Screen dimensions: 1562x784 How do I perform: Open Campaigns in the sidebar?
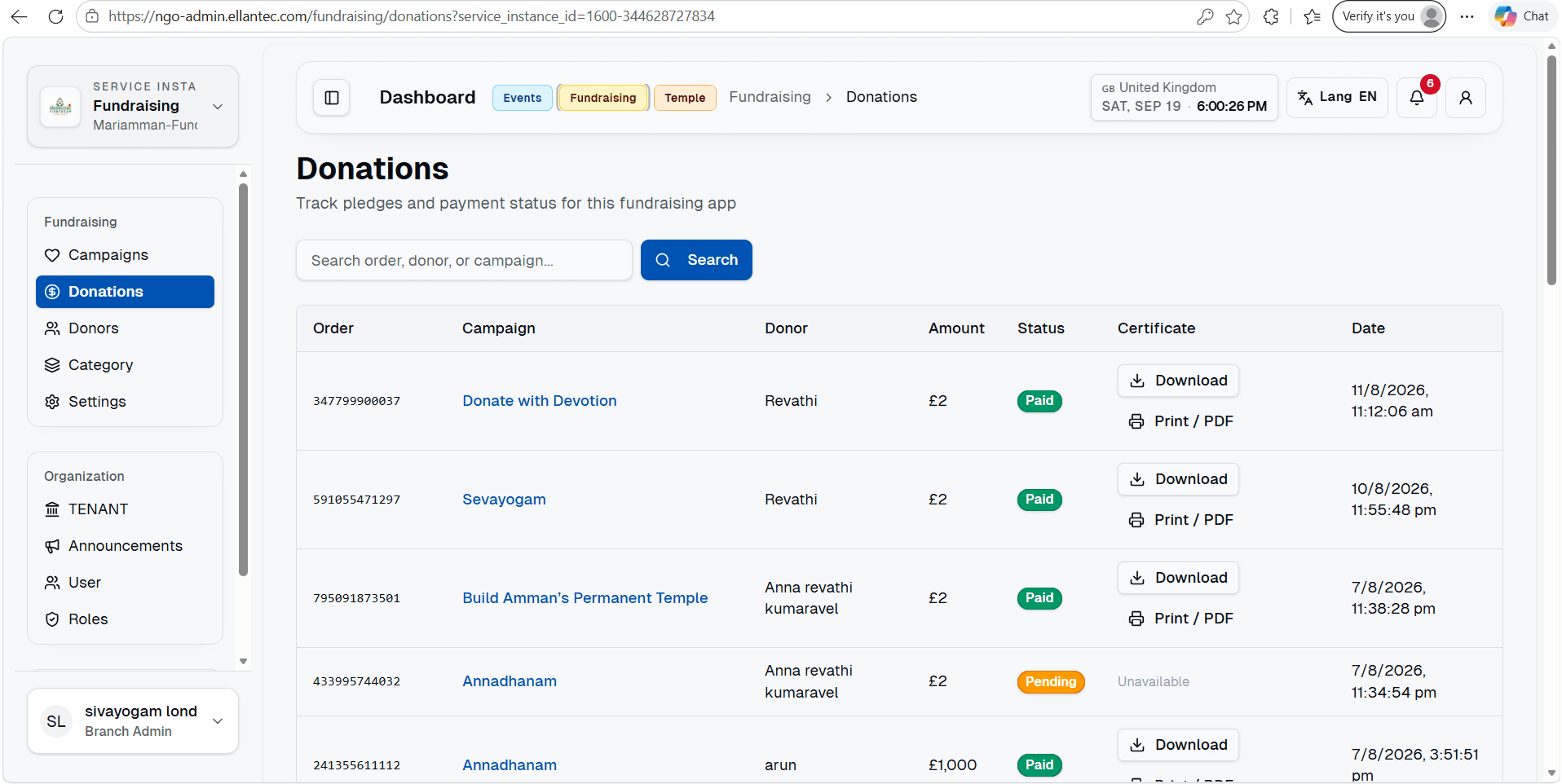click(x=125, y=255)
